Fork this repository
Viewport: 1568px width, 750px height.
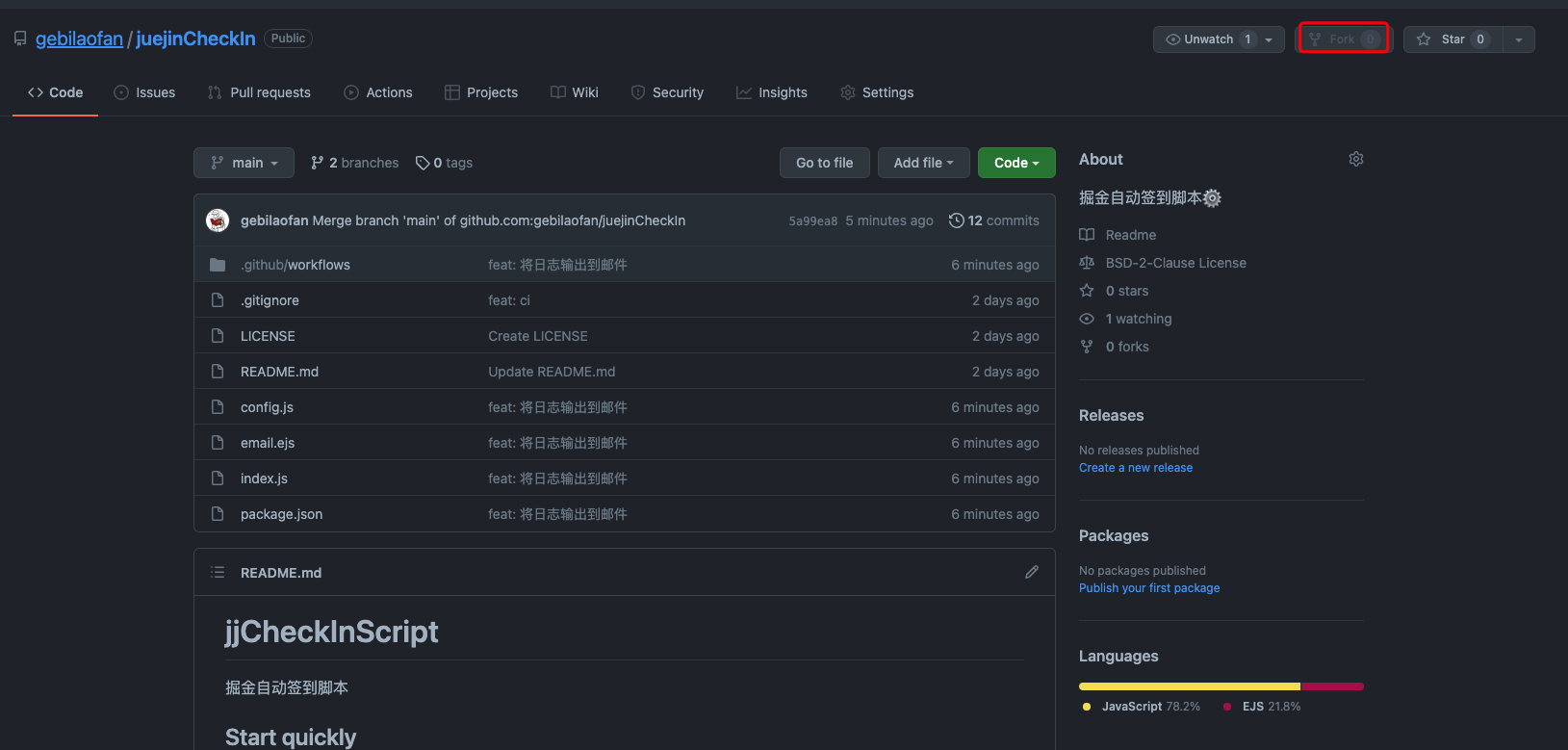[1344, 39]
